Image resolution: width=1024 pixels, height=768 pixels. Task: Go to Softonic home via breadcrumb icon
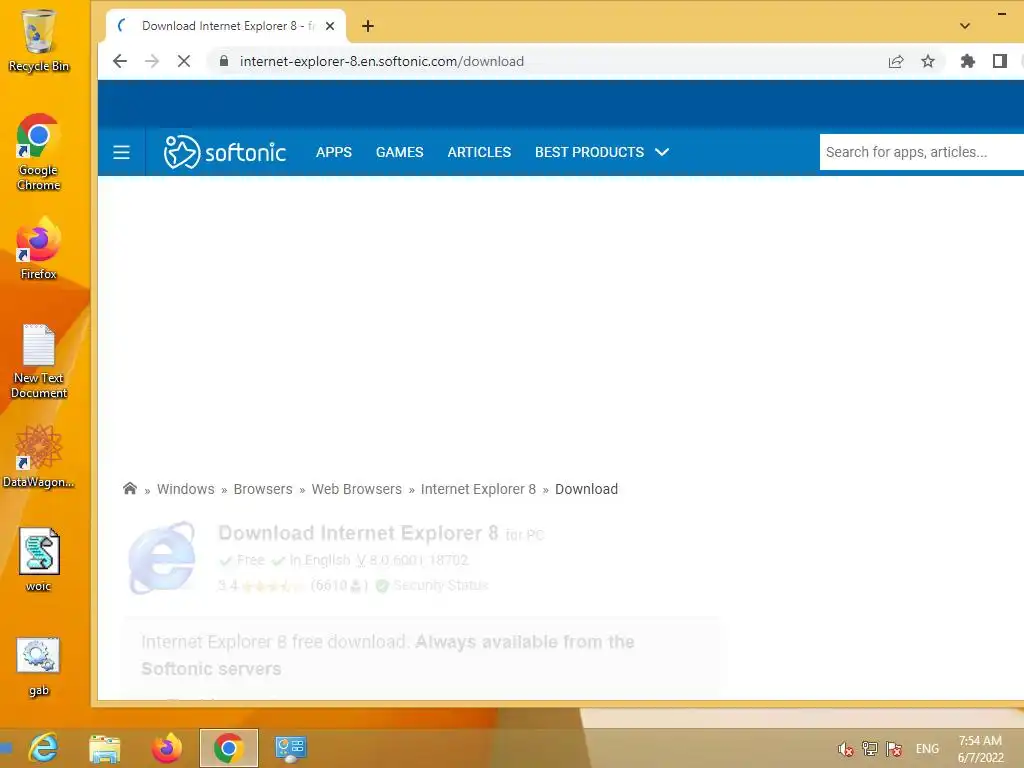tap(130, 489)
